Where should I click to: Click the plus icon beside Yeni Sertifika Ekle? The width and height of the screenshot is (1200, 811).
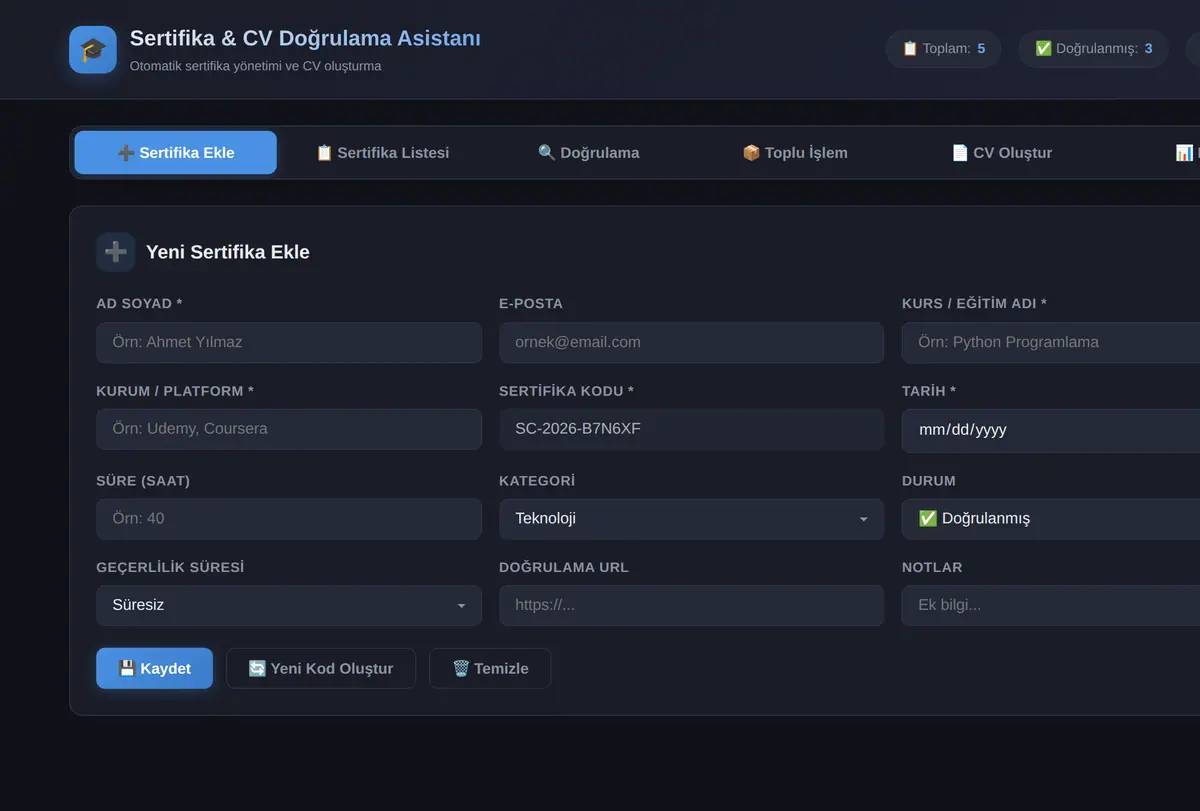[x=115, y=252]
